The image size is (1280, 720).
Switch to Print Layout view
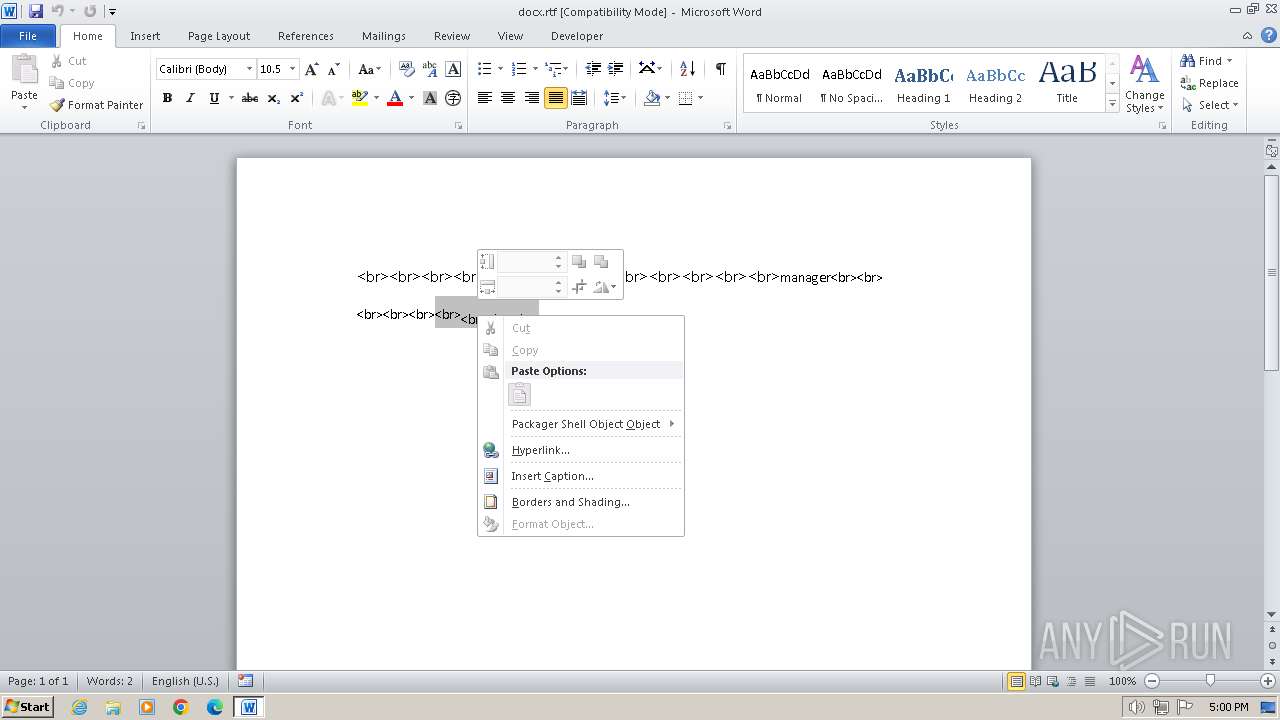tap(1016, 681)
